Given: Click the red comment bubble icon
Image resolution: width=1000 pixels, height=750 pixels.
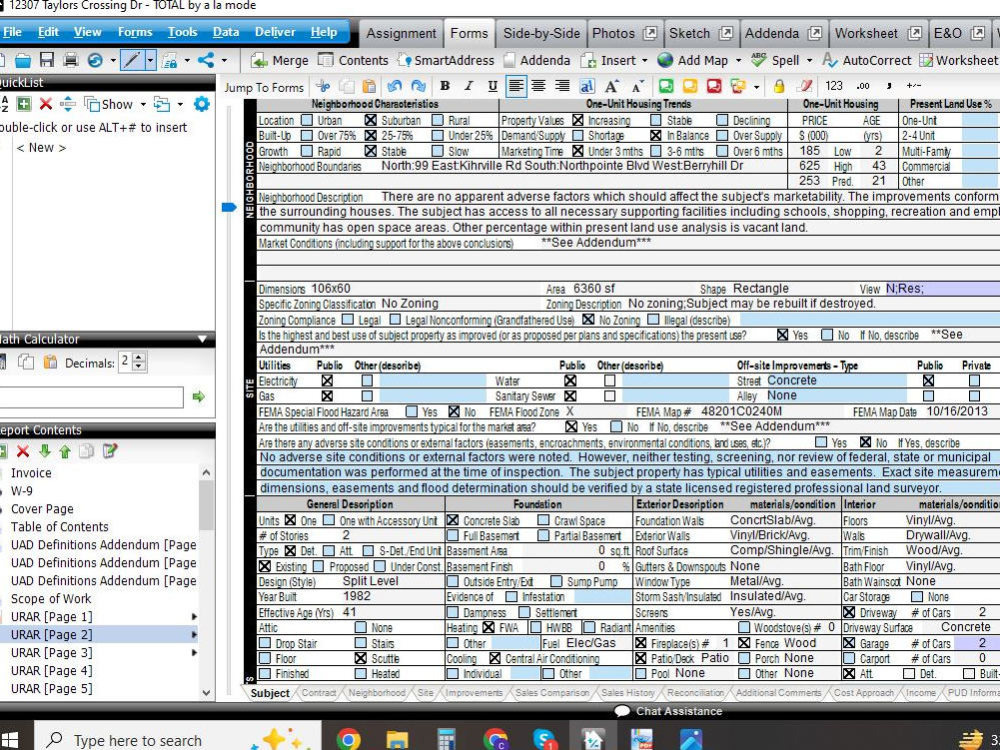Looking at the screenshot, I should pyautogui.click(x=714, y=86).
